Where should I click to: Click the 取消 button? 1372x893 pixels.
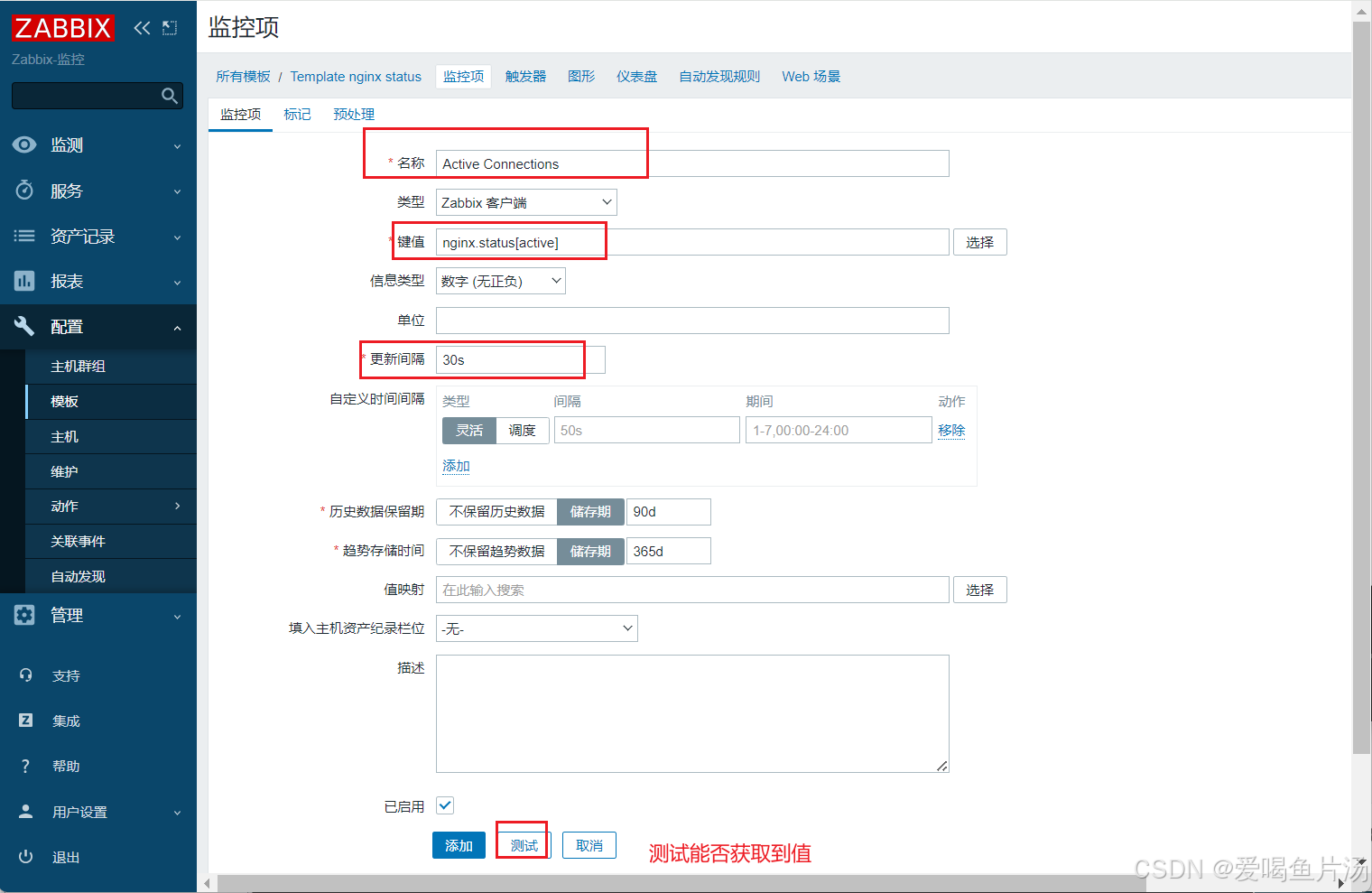589,845
